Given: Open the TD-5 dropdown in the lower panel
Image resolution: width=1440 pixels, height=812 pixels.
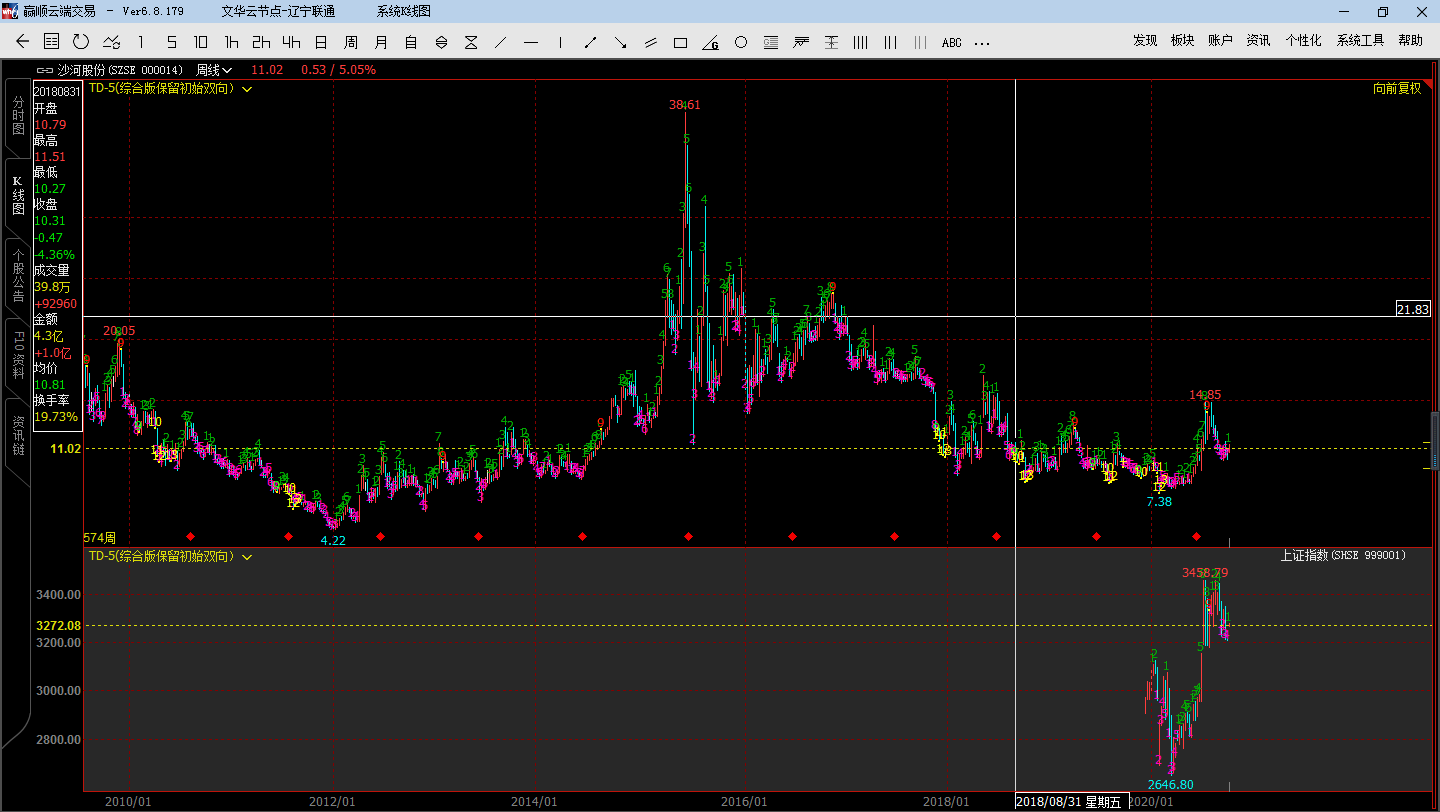Looking at the screenshot, I should (247, 556).
